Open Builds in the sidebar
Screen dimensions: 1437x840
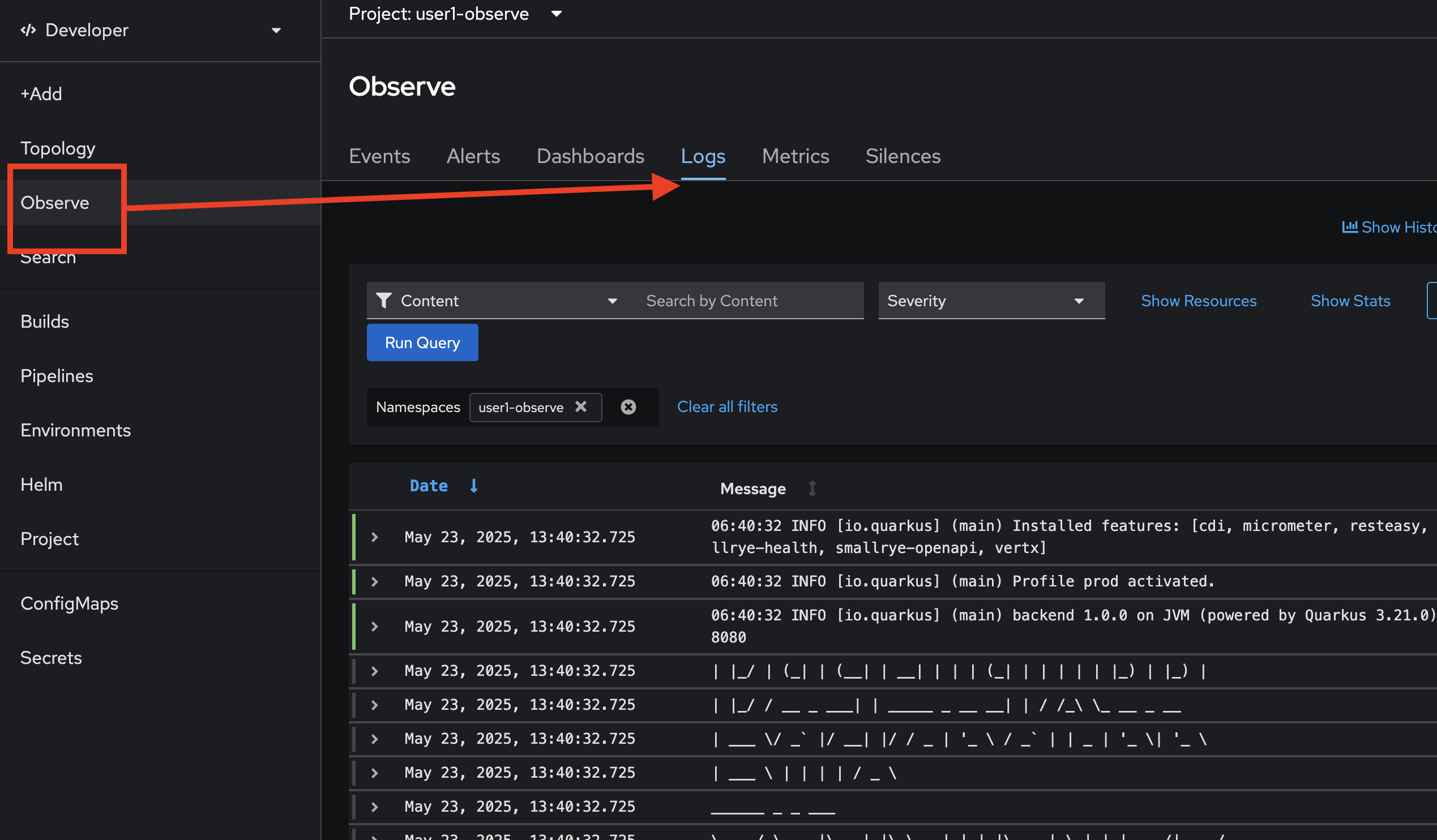(45, 322)
